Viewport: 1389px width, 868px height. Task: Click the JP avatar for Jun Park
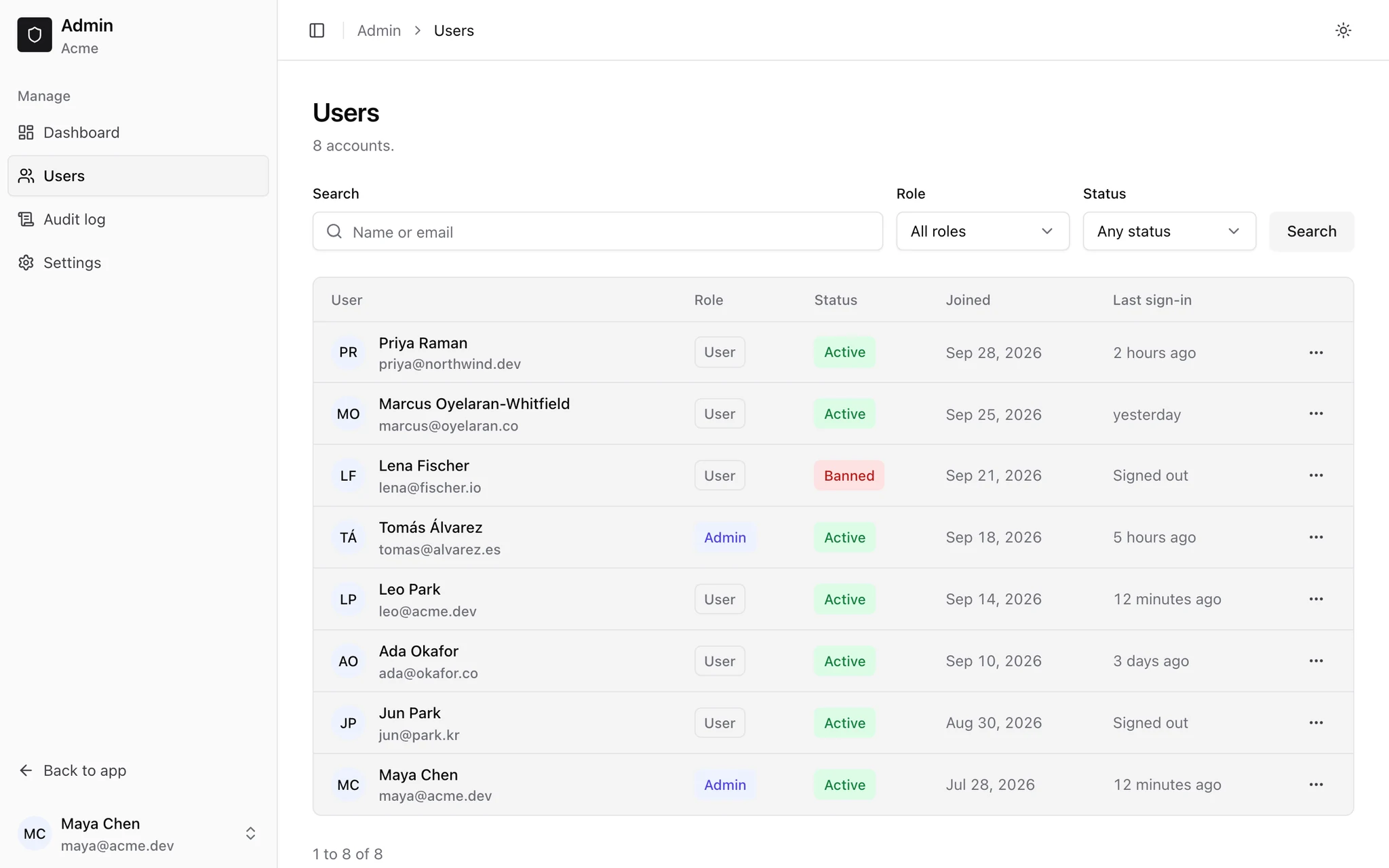(348, 723)
